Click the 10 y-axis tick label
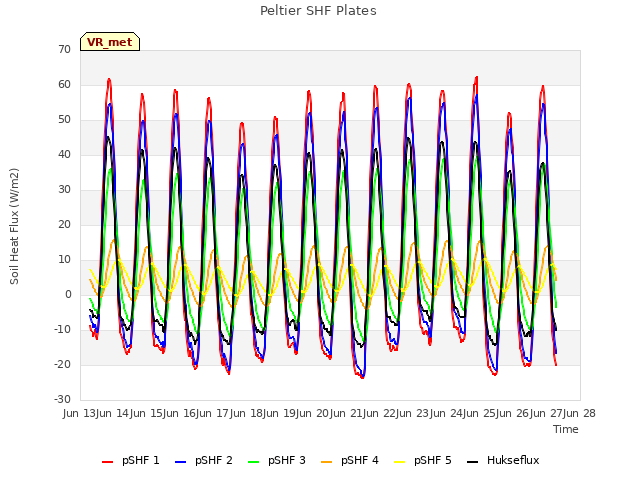 click(x=64, y=260)
